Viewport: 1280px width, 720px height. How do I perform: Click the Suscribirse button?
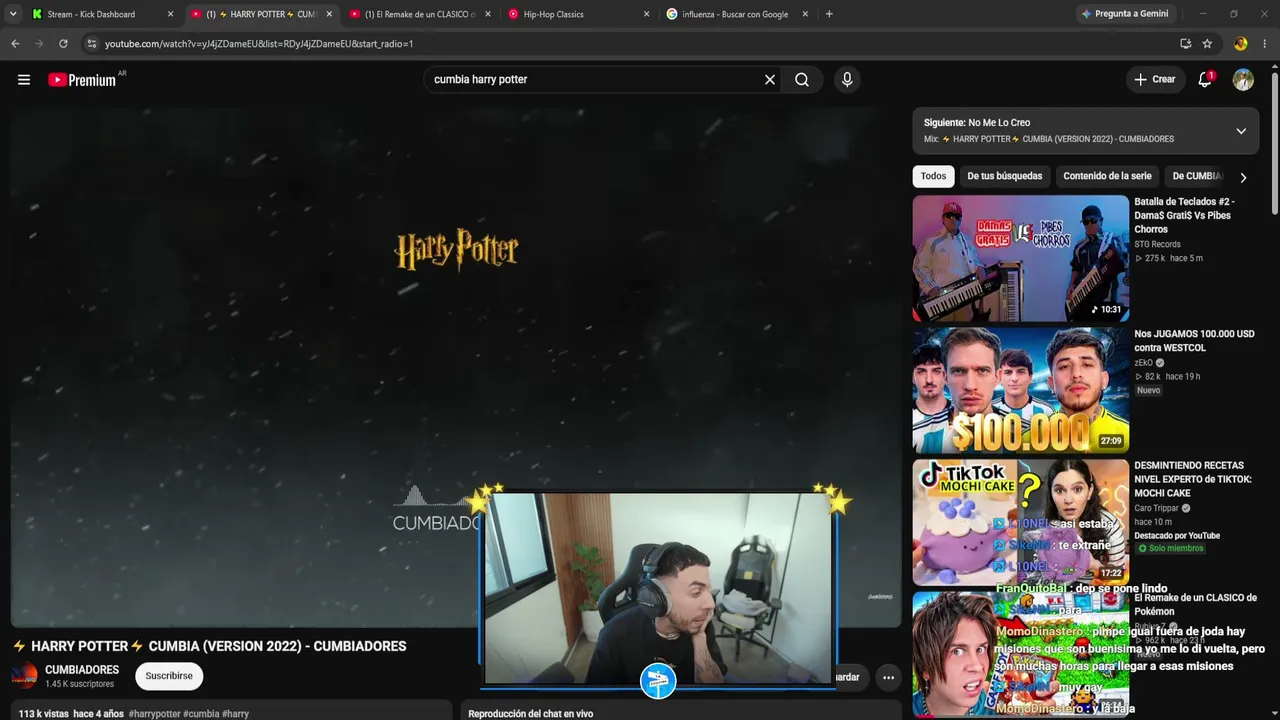[169, 676]
